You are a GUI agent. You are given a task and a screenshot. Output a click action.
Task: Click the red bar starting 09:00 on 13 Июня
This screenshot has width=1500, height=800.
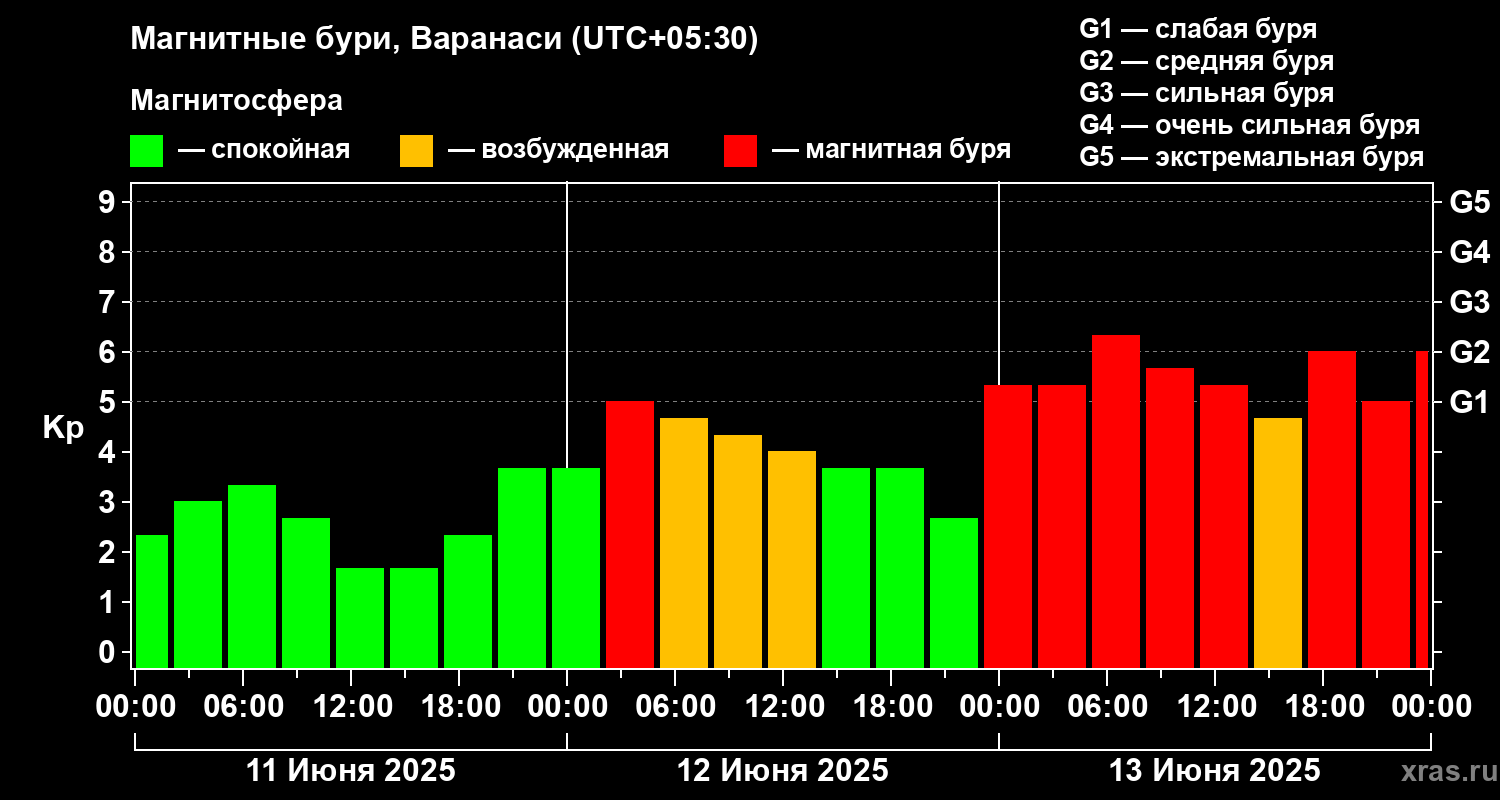(x=1170, y=517)
